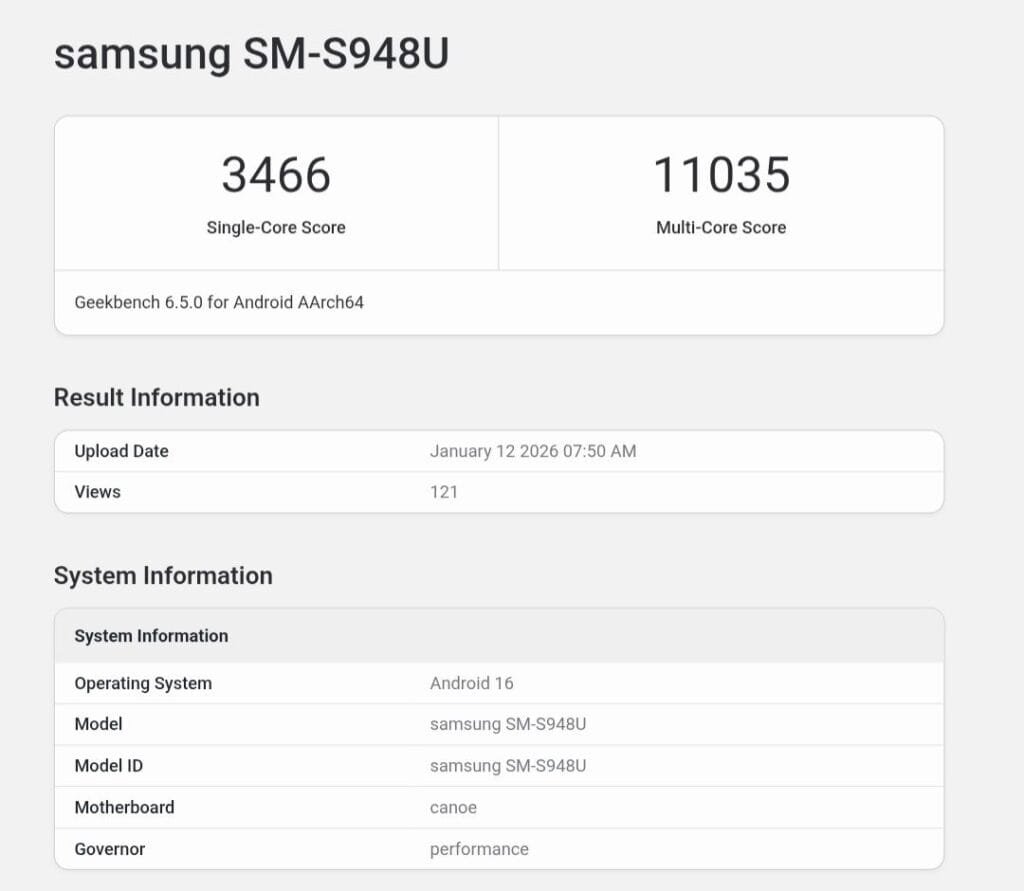Click the Governor row label

tap(108, 848)
